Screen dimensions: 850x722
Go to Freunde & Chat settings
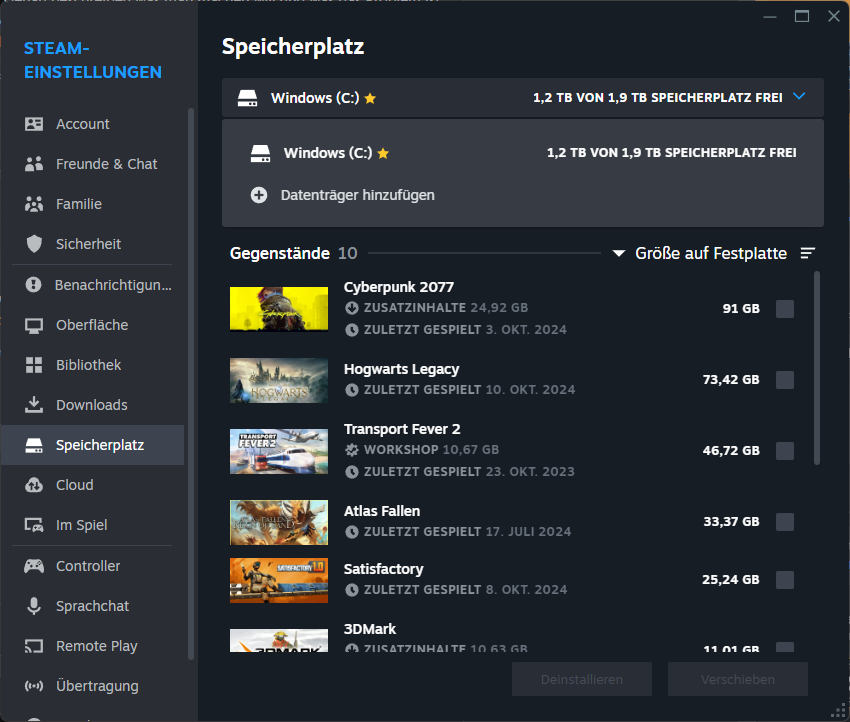click(92, 164)
